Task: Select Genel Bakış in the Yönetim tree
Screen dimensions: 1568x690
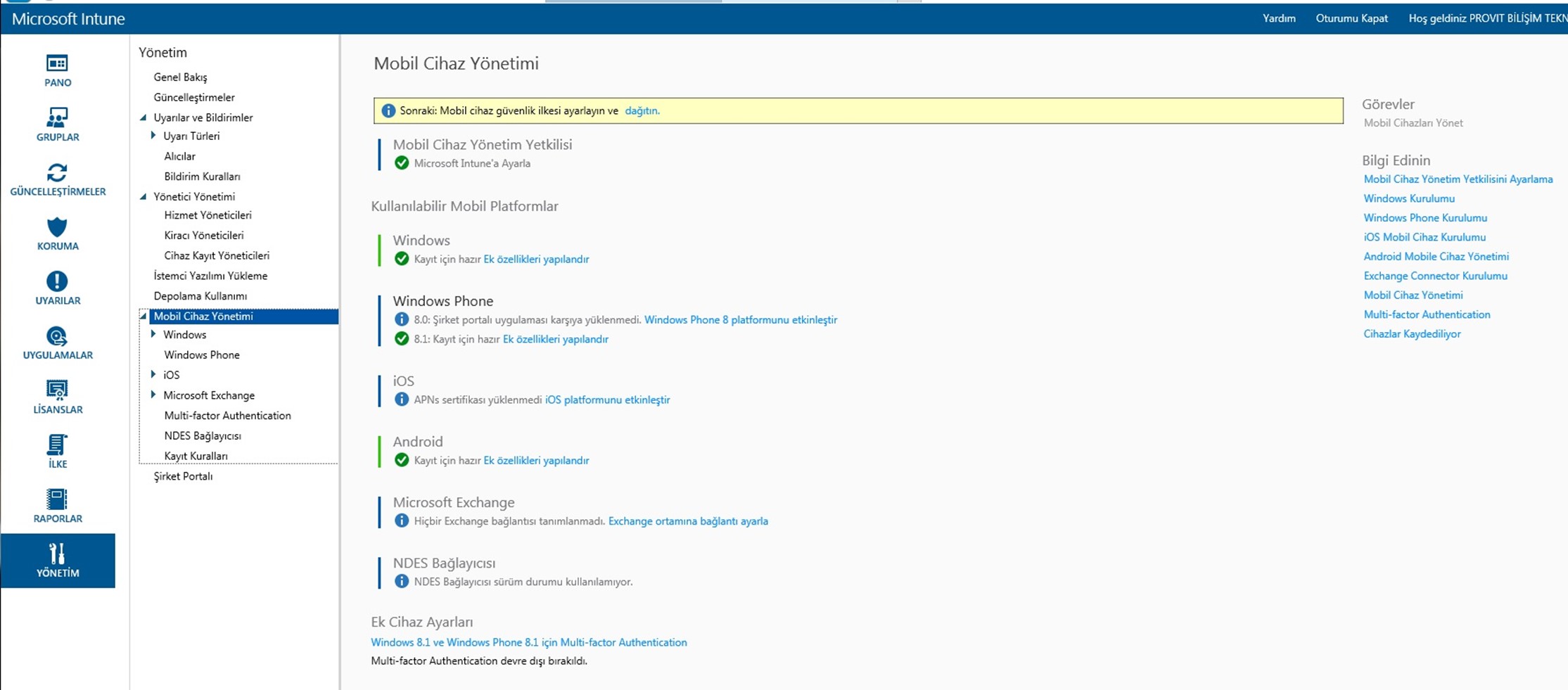Action: coord(180,77)
